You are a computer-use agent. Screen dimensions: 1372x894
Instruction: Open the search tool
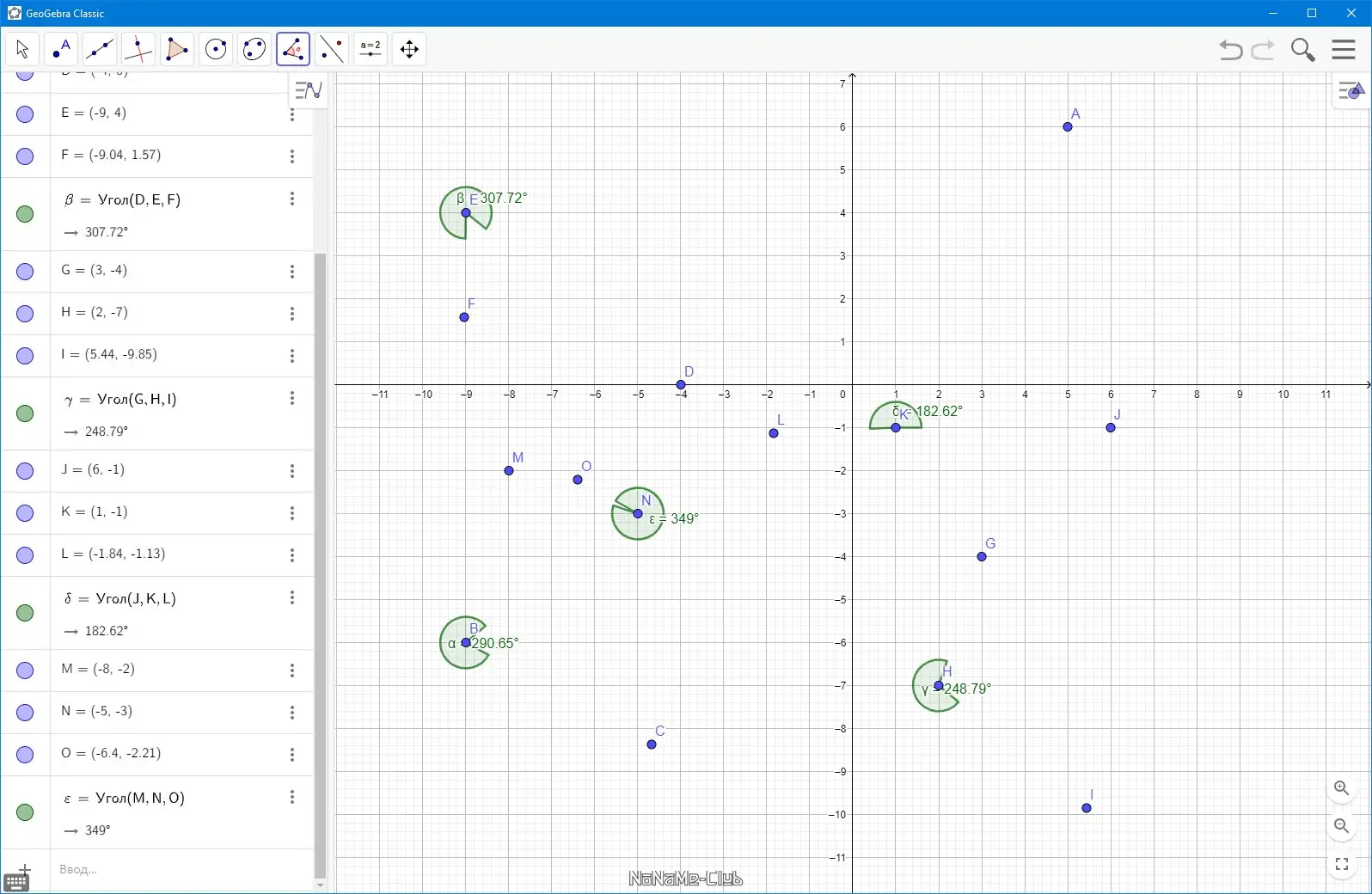point(1303,50)
